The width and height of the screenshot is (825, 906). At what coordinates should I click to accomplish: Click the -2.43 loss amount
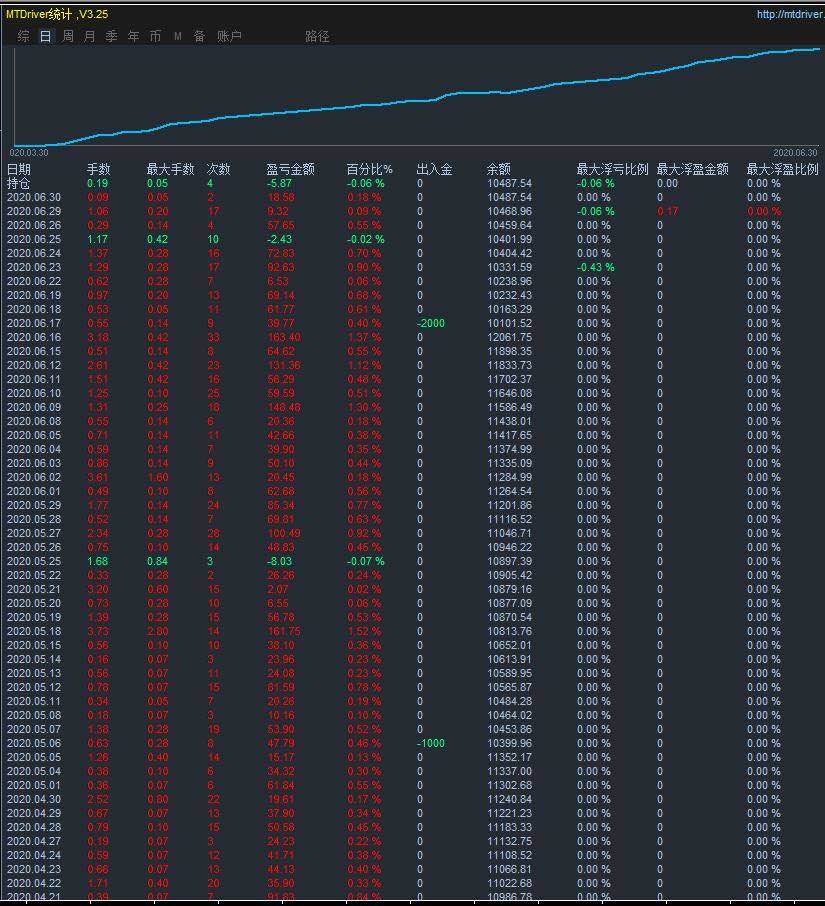[280, 239]
